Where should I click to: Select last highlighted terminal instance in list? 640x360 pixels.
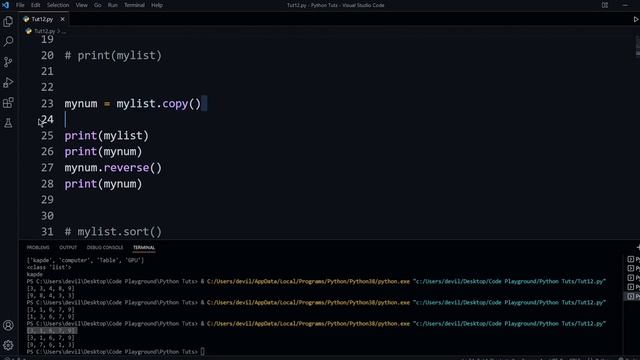tap(632, 296)
